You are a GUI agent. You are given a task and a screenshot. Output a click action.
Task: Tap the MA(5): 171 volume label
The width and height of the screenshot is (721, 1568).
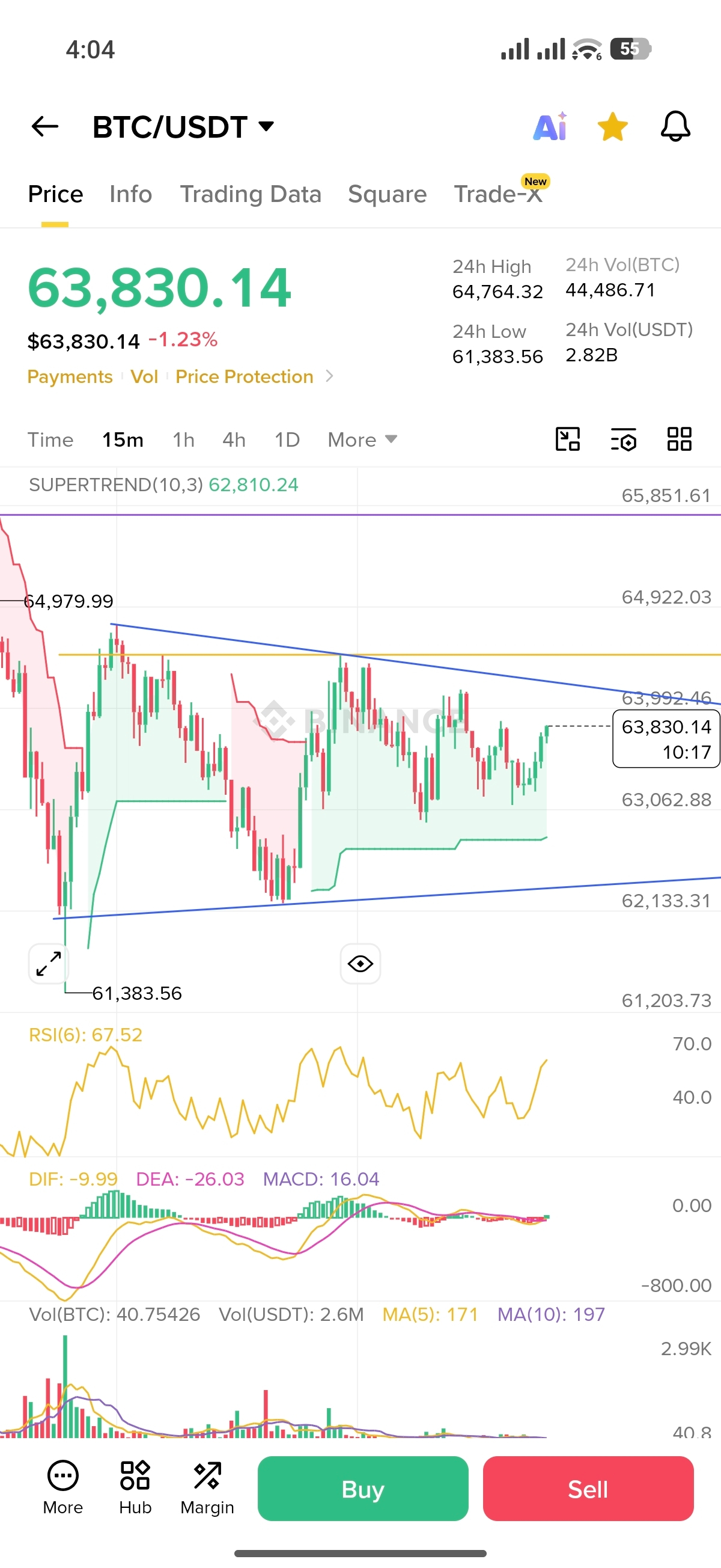coord(430,1314)
